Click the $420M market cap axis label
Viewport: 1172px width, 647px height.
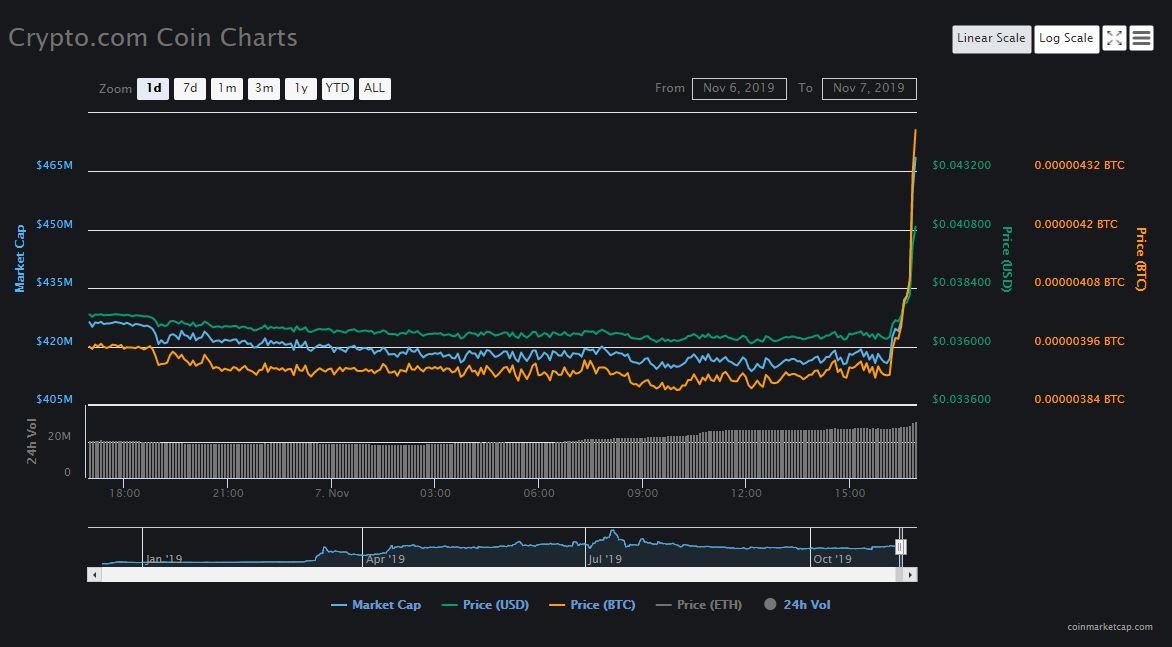55,341
